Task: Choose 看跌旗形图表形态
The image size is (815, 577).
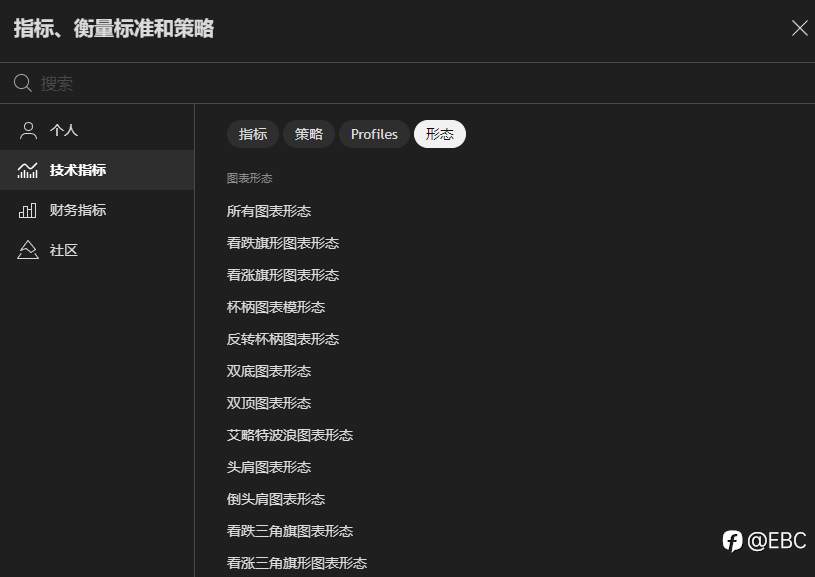Action: 283,243
